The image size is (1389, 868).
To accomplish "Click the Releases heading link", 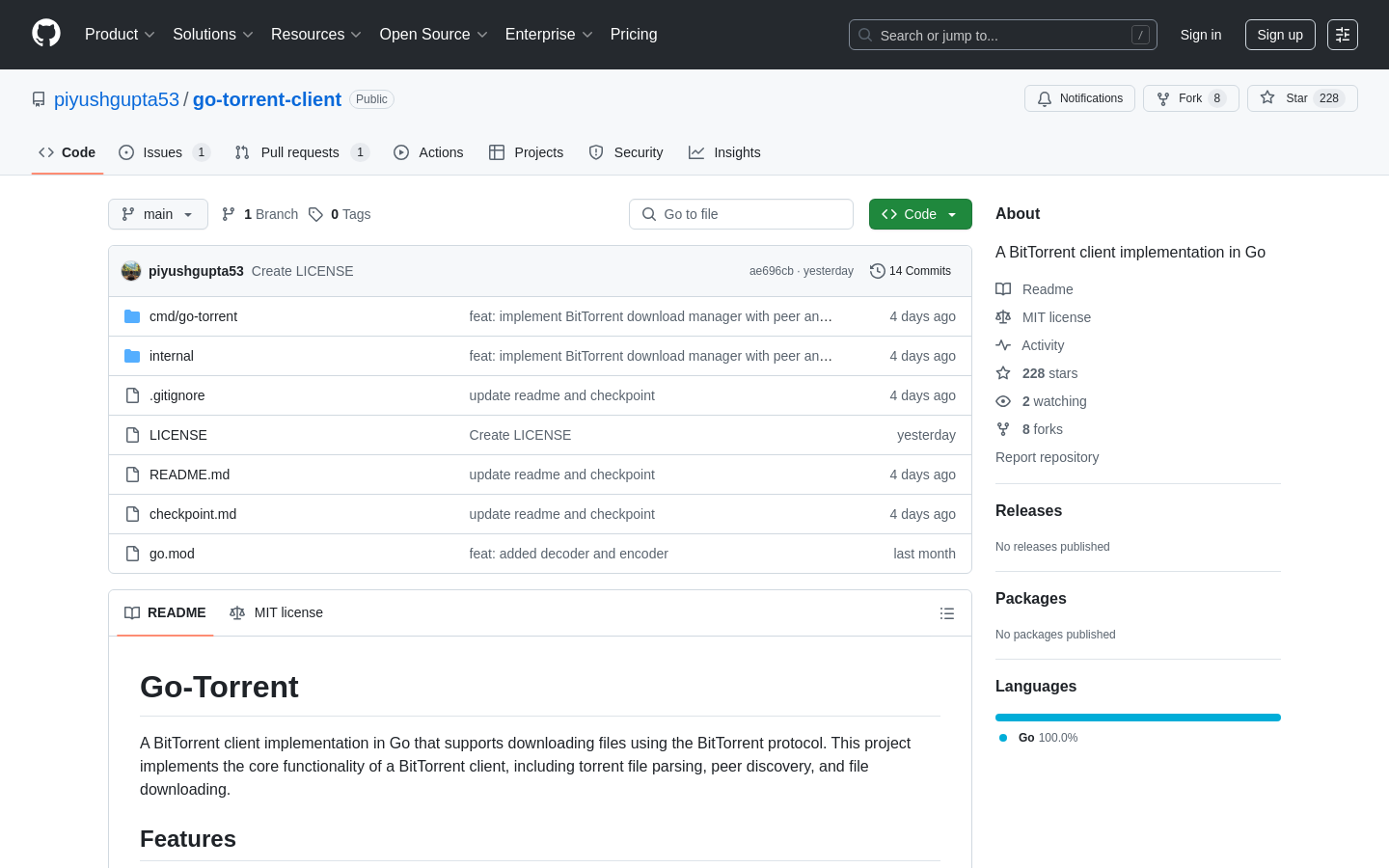I will pyautogui.click(x=1028, y=511).
